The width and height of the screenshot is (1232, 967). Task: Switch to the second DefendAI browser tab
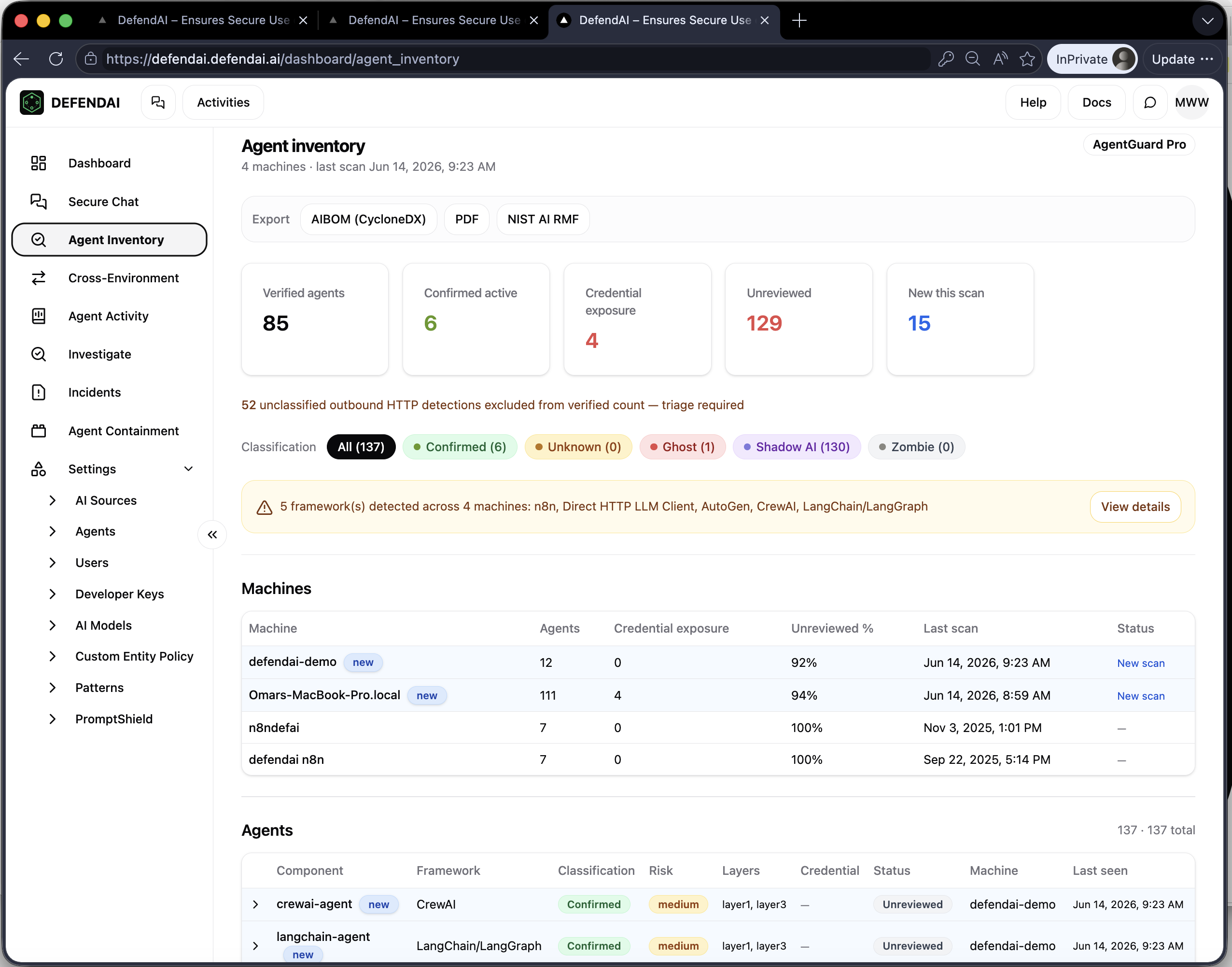(x=434, y=20)
